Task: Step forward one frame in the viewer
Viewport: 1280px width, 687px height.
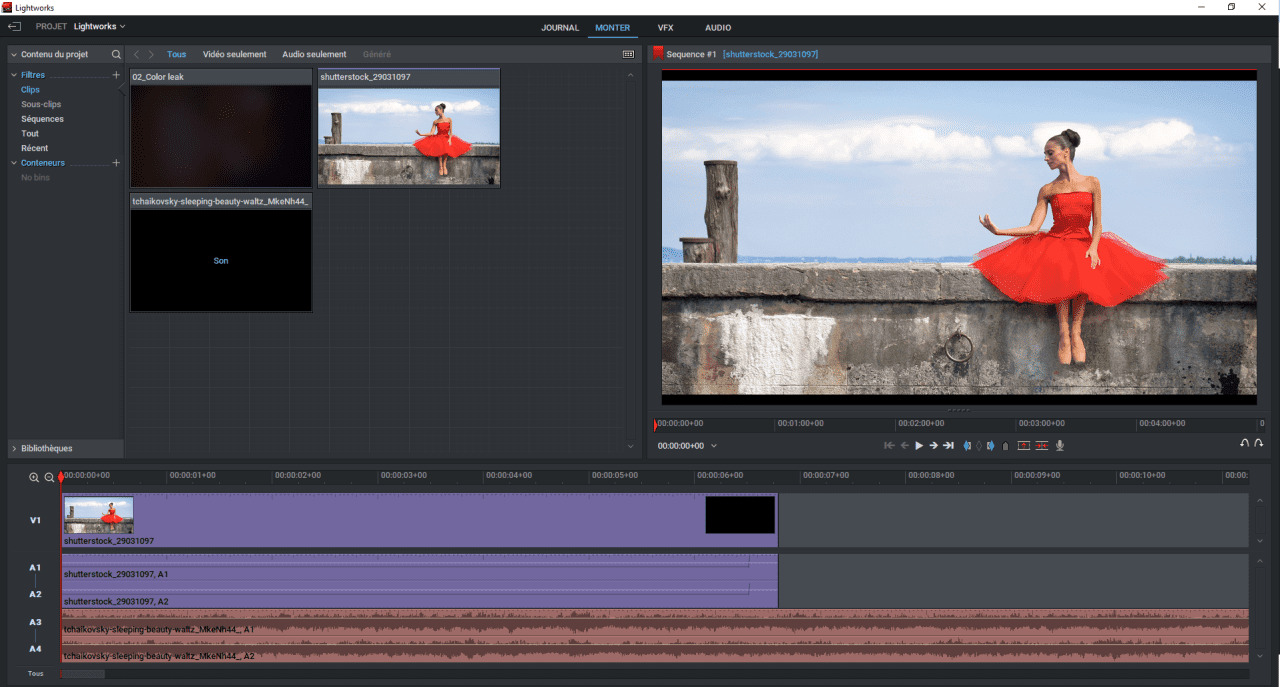Action: click(933, 446)
